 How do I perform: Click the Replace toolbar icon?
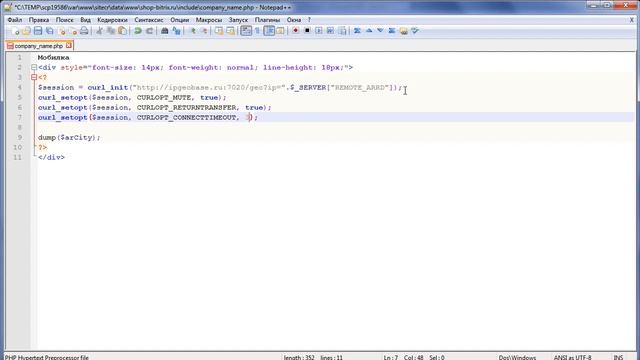(x=176, y=31)
